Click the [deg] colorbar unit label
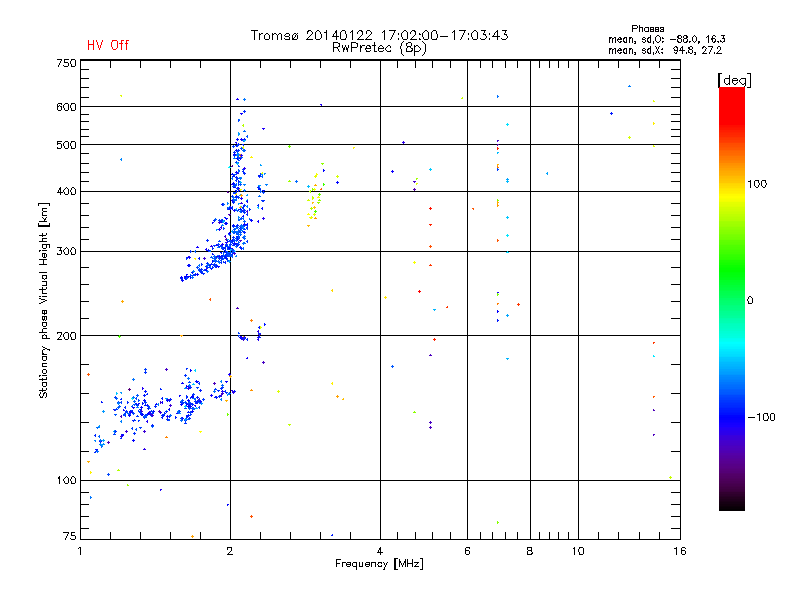The height and width of the screenshot is (600, 800). pos(734,80)
